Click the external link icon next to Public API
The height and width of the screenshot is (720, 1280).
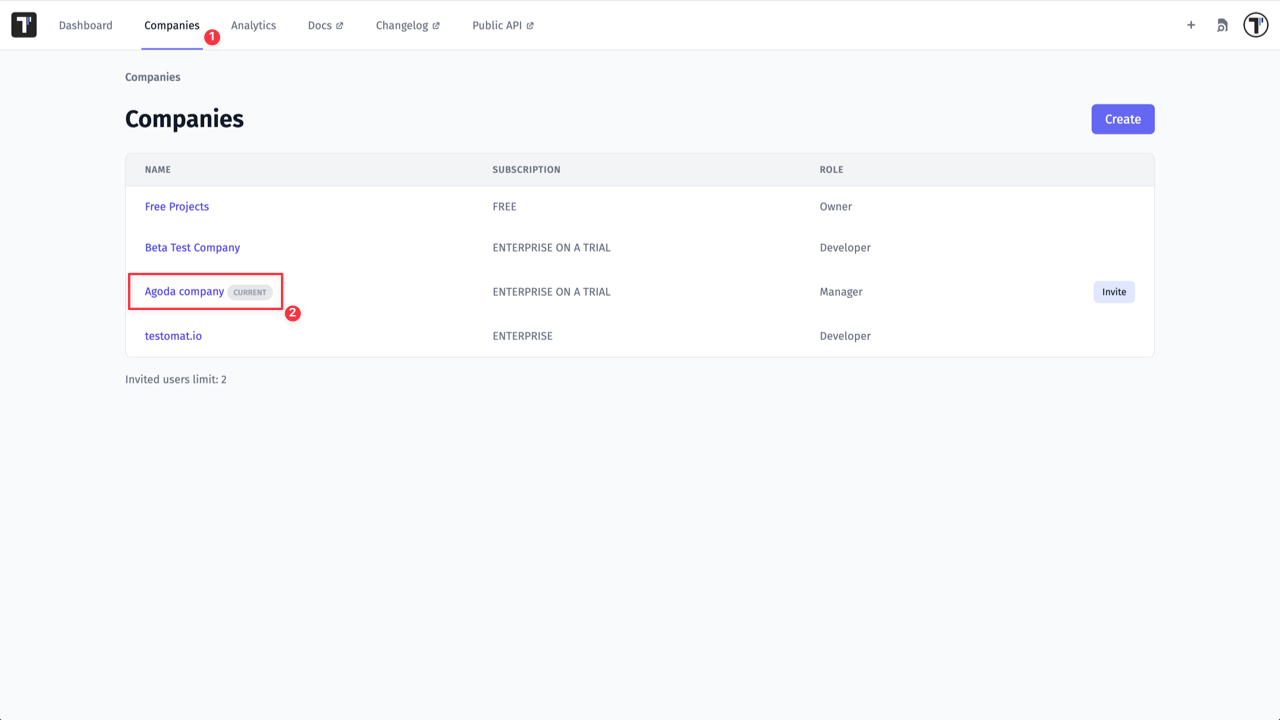[x=531, y=25]
